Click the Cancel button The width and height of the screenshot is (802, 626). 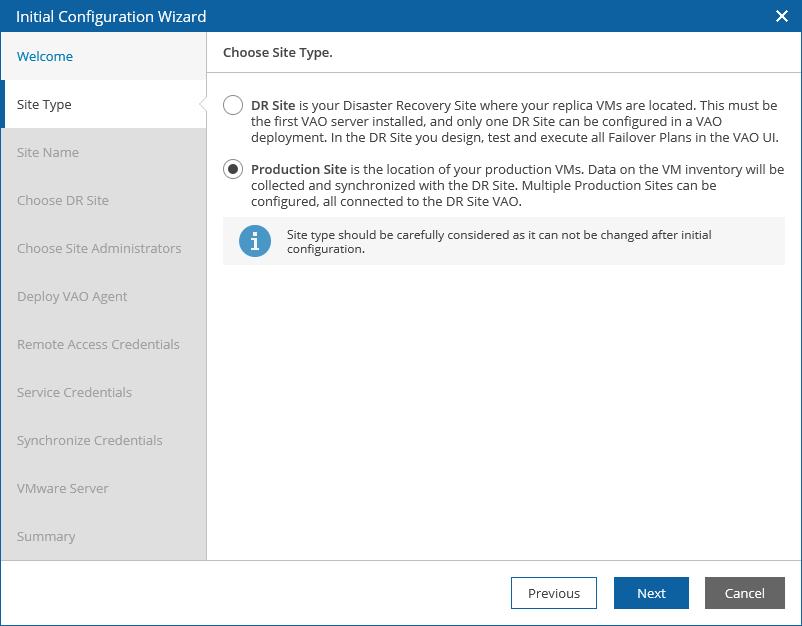tap(745, 593)
